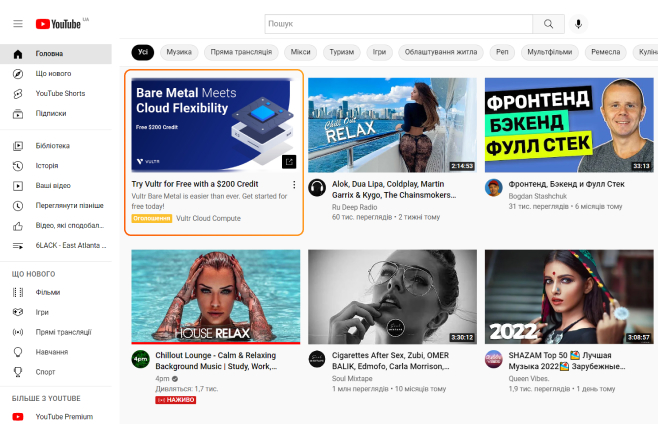
Task: Open the Queen Vibes channel name
Action: point(529,379)
